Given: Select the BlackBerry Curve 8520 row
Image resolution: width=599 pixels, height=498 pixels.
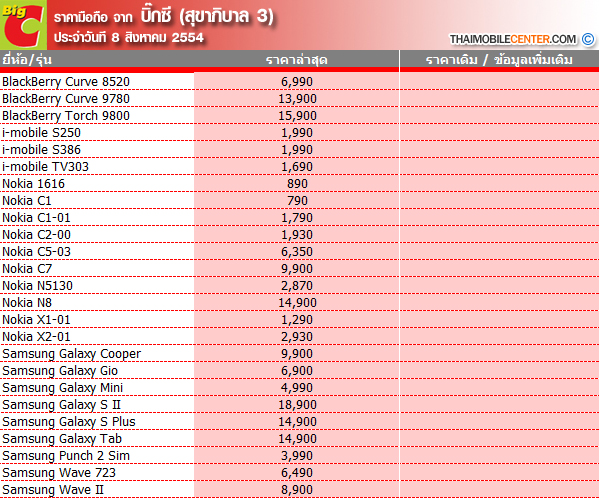Looking at the screenshot, I should point(300,81).
